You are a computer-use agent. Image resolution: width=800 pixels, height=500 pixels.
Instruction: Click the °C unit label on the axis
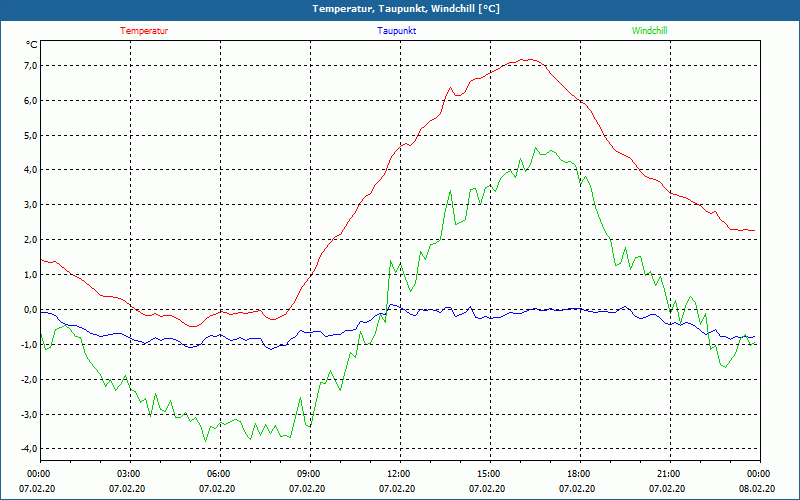32,45
